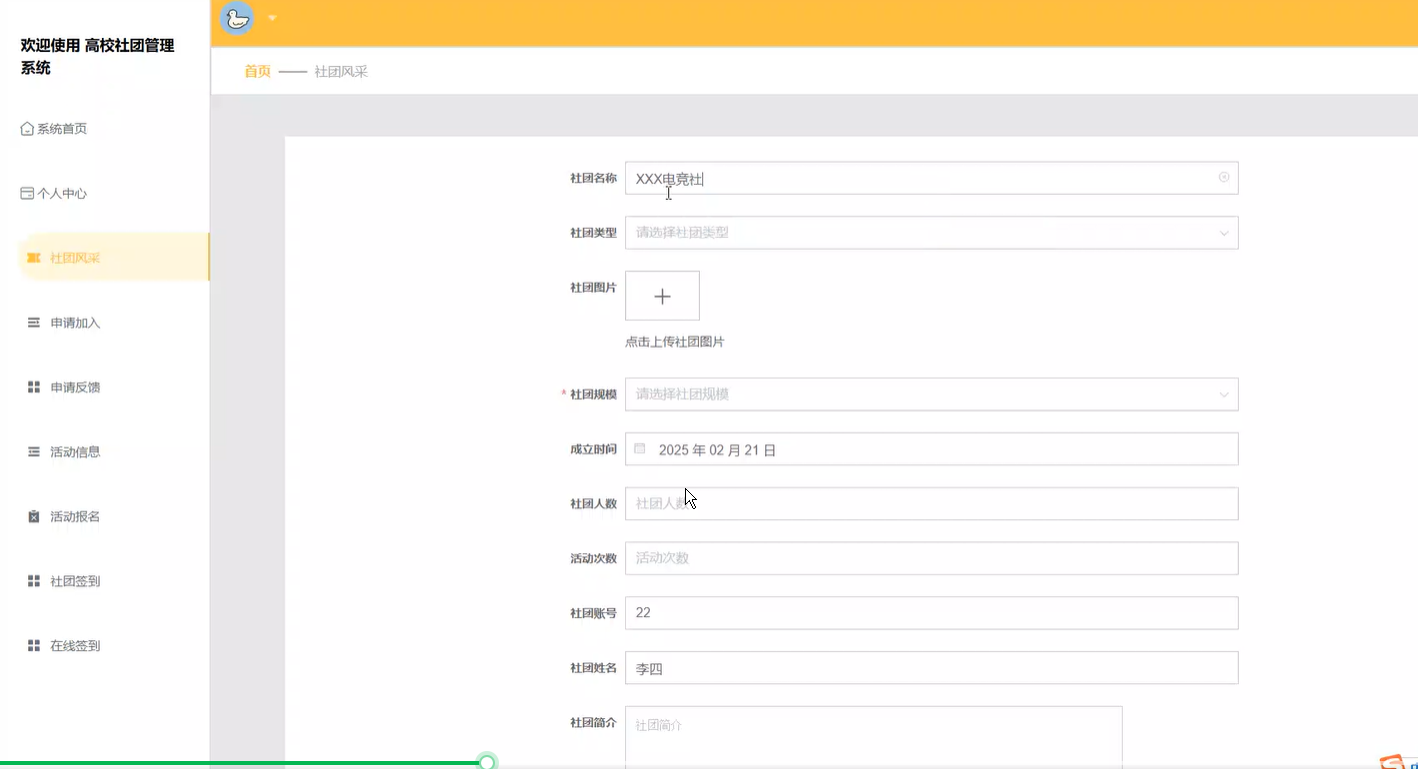The image size is (1418, 769).
Task: Focus the 活动次数 input field
Action: pos(931,558)
